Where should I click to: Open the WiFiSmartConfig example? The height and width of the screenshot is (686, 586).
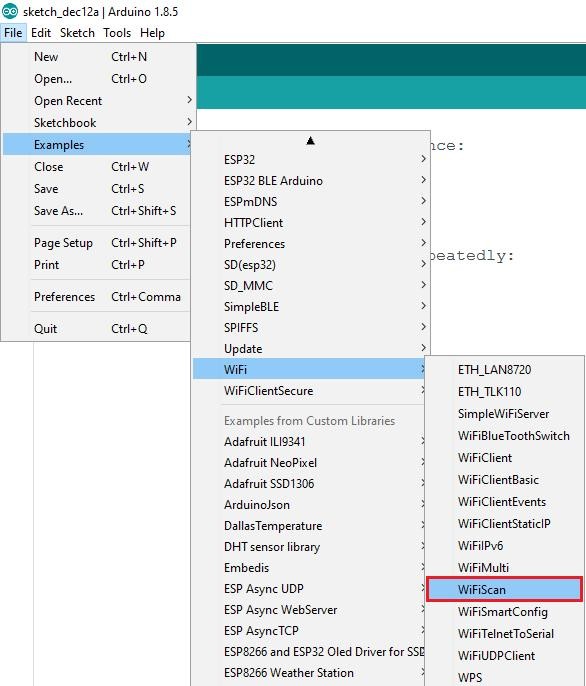pyautogui.click(x=505, y=612)
